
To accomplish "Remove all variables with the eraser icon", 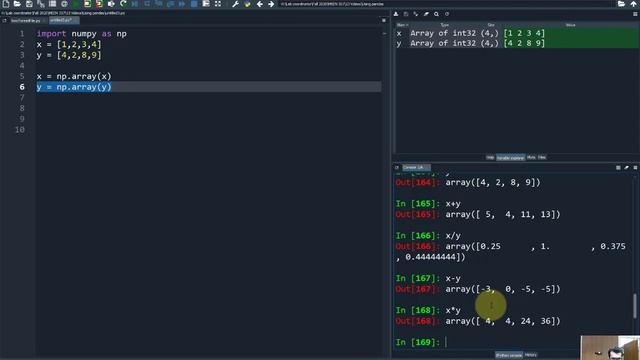I will click(x=426, y=14).
